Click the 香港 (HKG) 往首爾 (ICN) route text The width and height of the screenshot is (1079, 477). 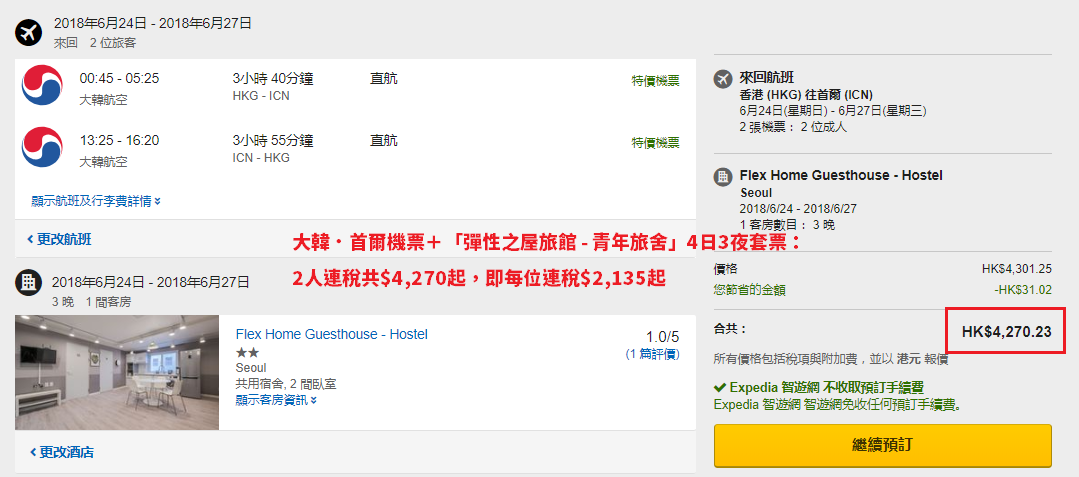[x=806, y=95]
